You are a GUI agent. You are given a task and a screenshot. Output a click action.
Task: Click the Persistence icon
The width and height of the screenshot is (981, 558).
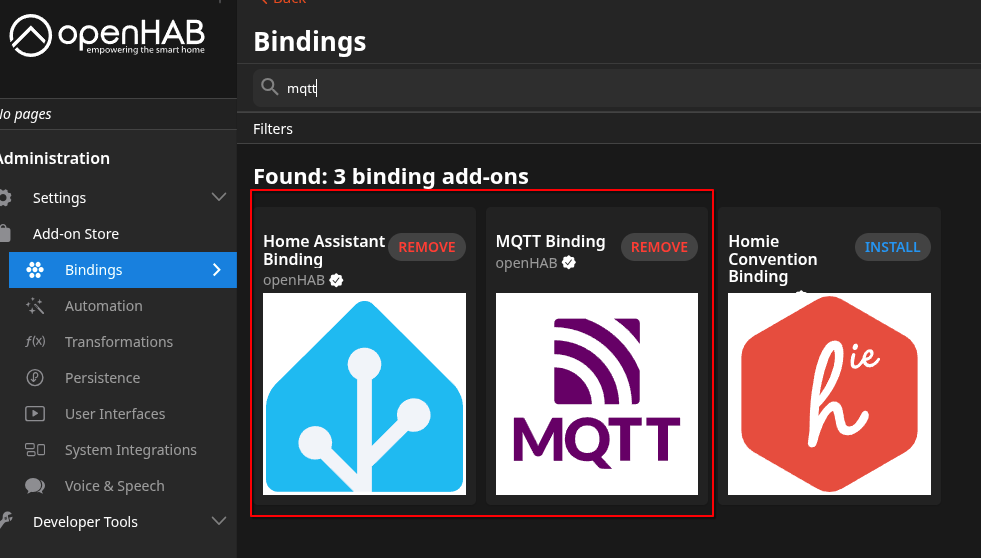tap(35, 378)
